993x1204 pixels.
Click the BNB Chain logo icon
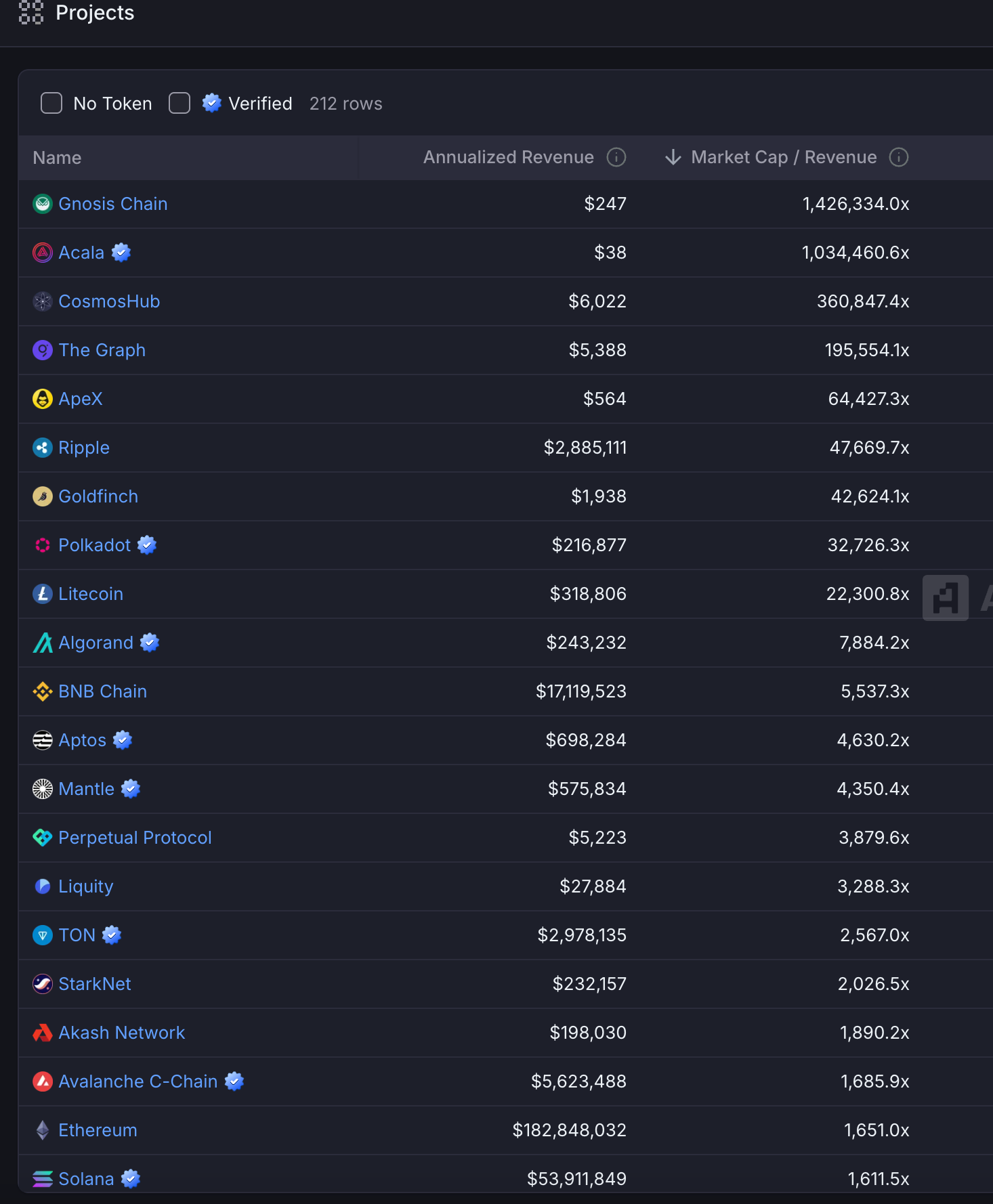pyautogui.click(x=43, y=691)
